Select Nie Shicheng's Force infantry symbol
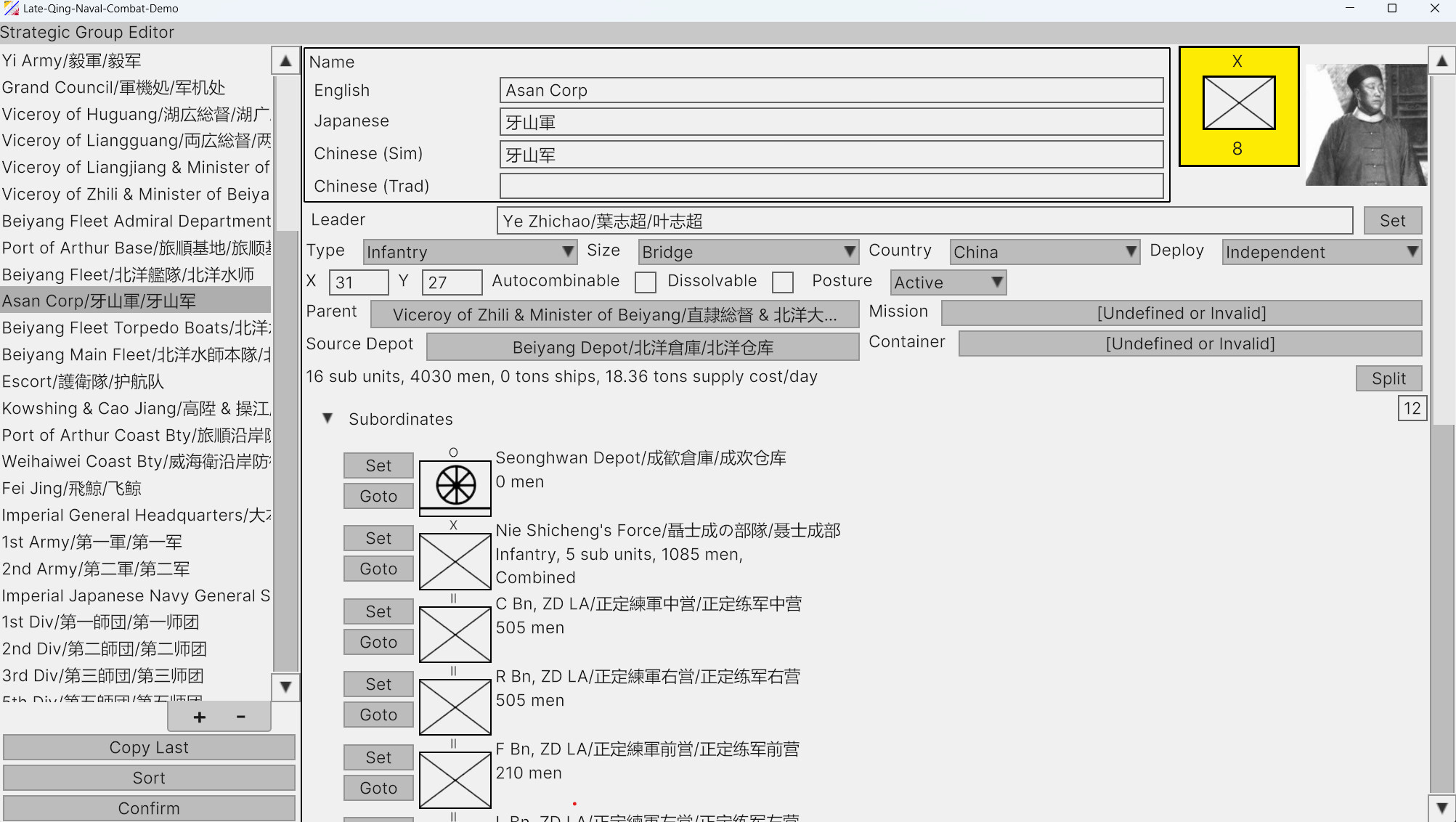The image size is (1456, 822). point(455,561)
